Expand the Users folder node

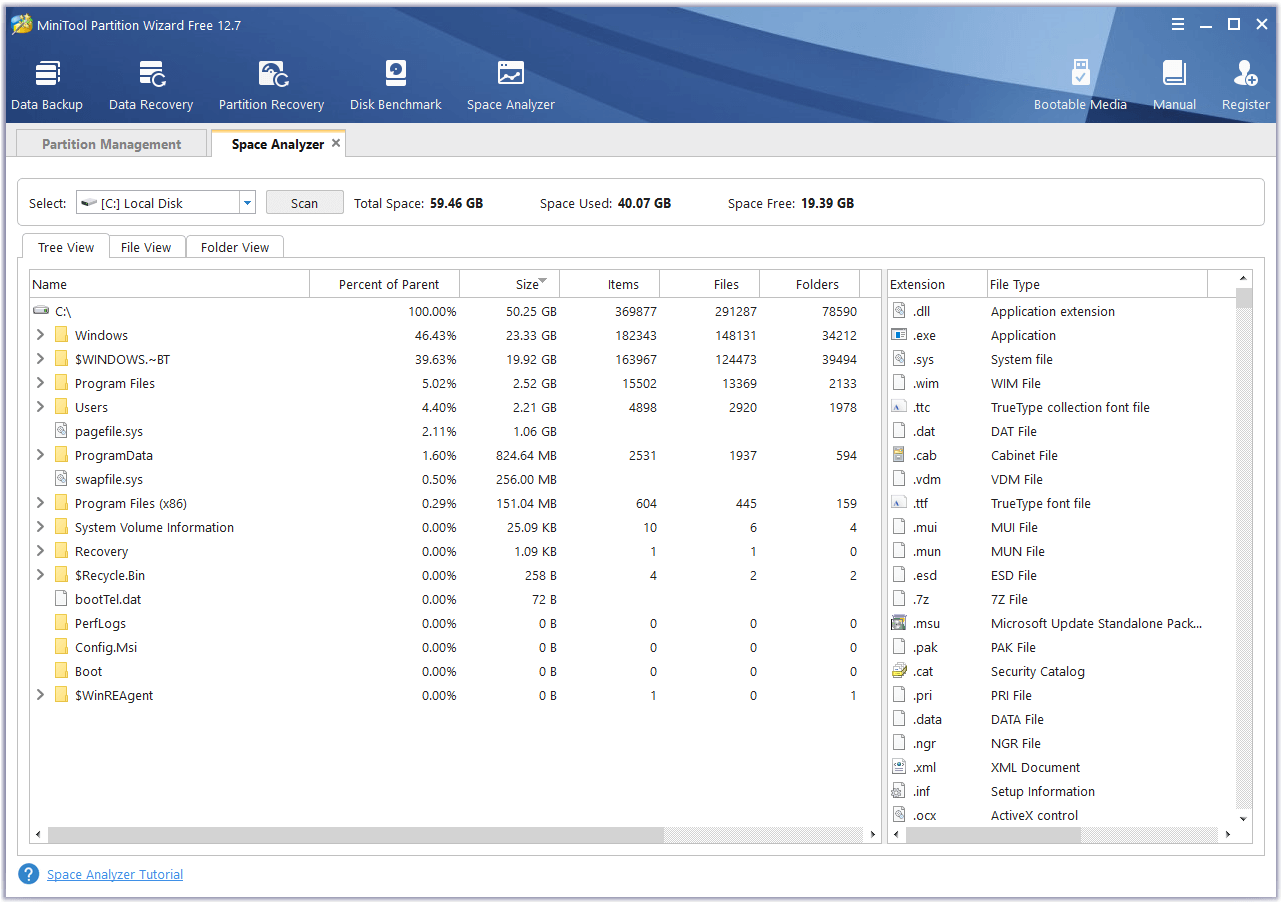[x=40, y=407]
